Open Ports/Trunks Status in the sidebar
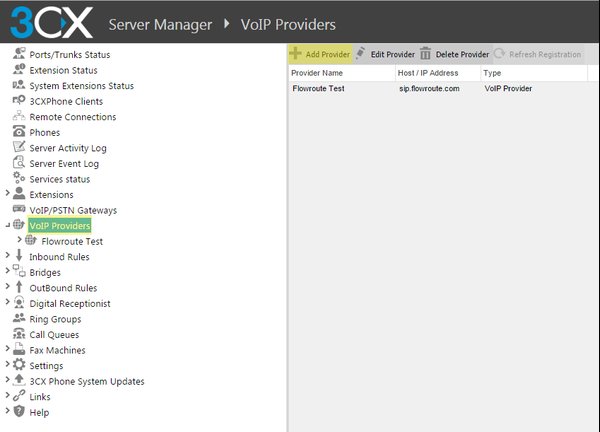This screenshot has height=432, width=600. coord(70,55)
